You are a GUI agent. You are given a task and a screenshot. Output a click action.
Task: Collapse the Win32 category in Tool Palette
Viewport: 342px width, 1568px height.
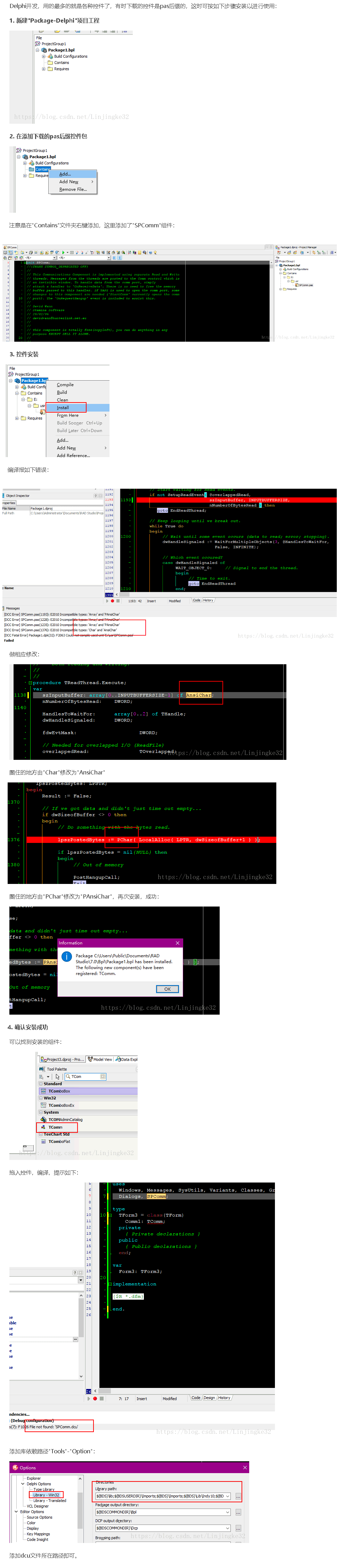coord(41,1098)
